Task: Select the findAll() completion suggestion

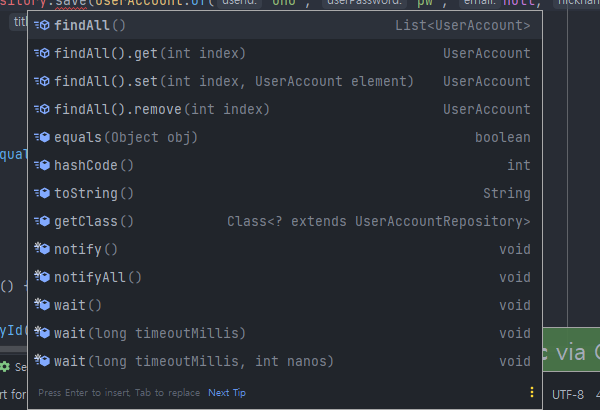Action: pos(285,25)
